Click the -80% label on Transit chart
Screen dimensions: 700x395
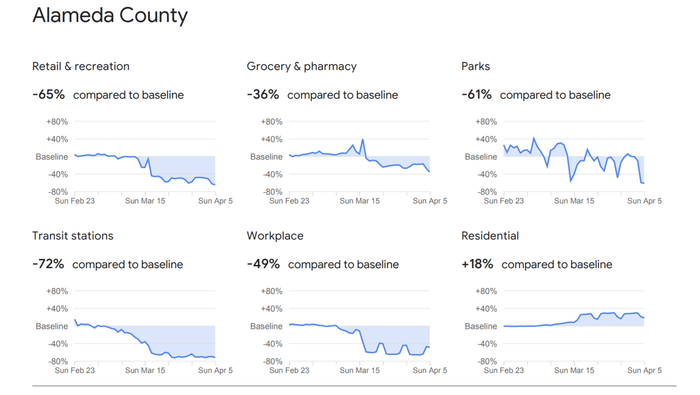tap(58, 361)
